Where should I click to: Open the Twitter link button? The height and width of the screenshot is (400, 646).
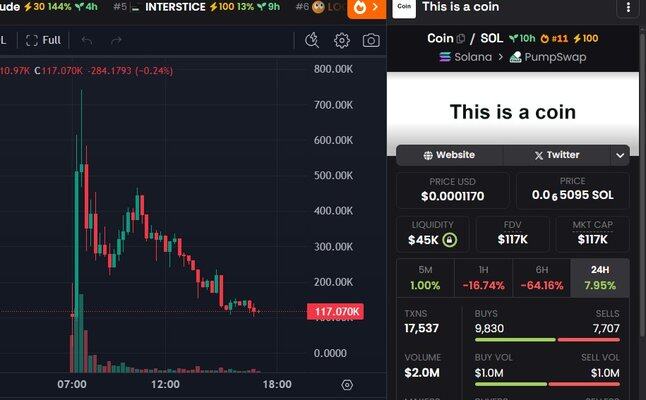tap(557, 155)
